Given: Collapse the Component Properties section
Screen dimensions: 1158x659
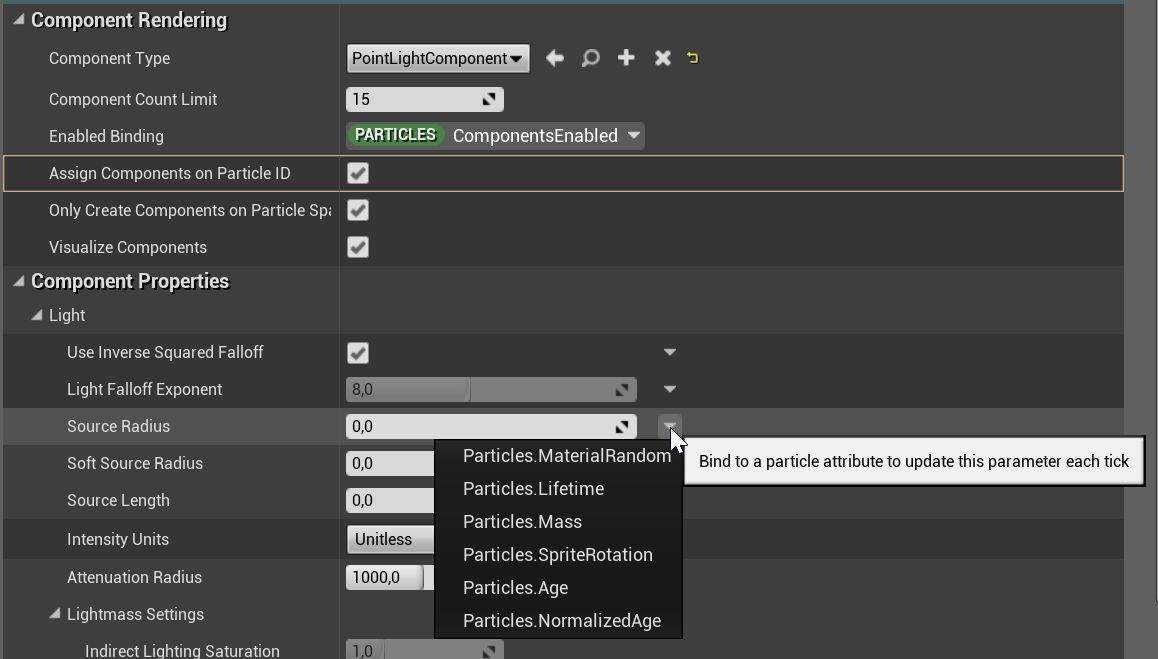Looking at the screenshot, I should tap(18, 281).
